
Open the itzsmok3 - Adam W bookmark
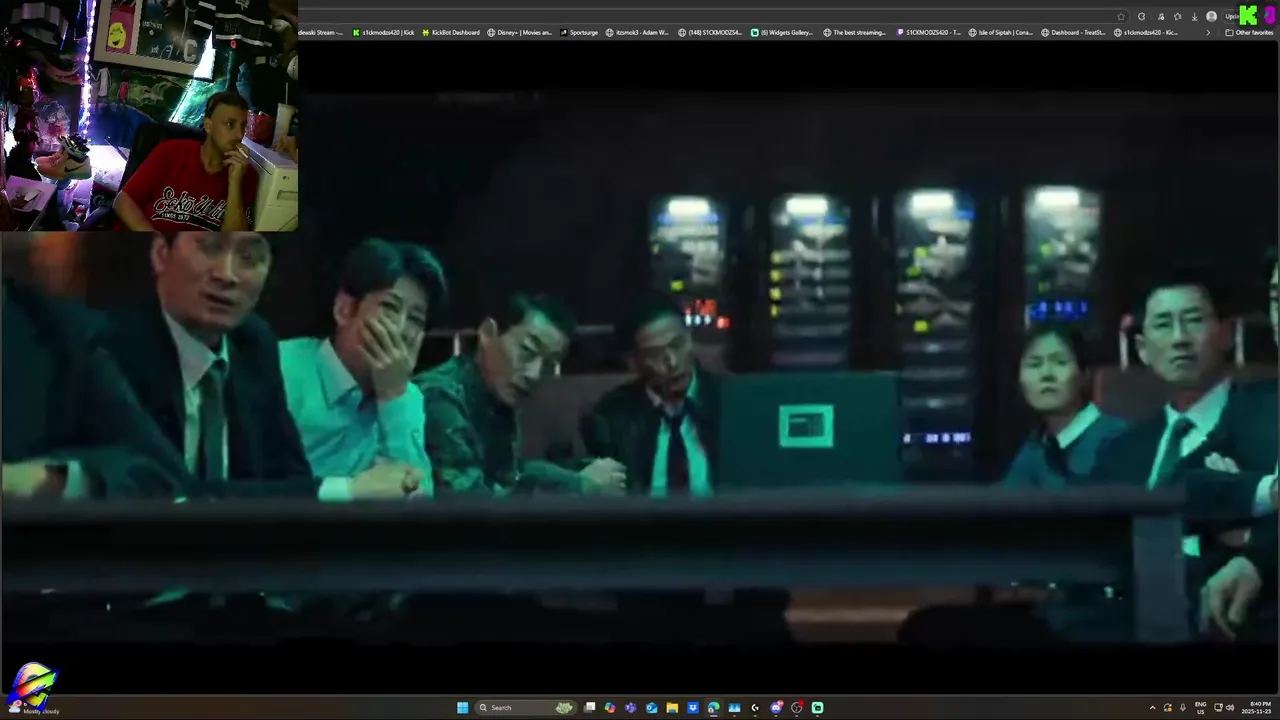637,33
